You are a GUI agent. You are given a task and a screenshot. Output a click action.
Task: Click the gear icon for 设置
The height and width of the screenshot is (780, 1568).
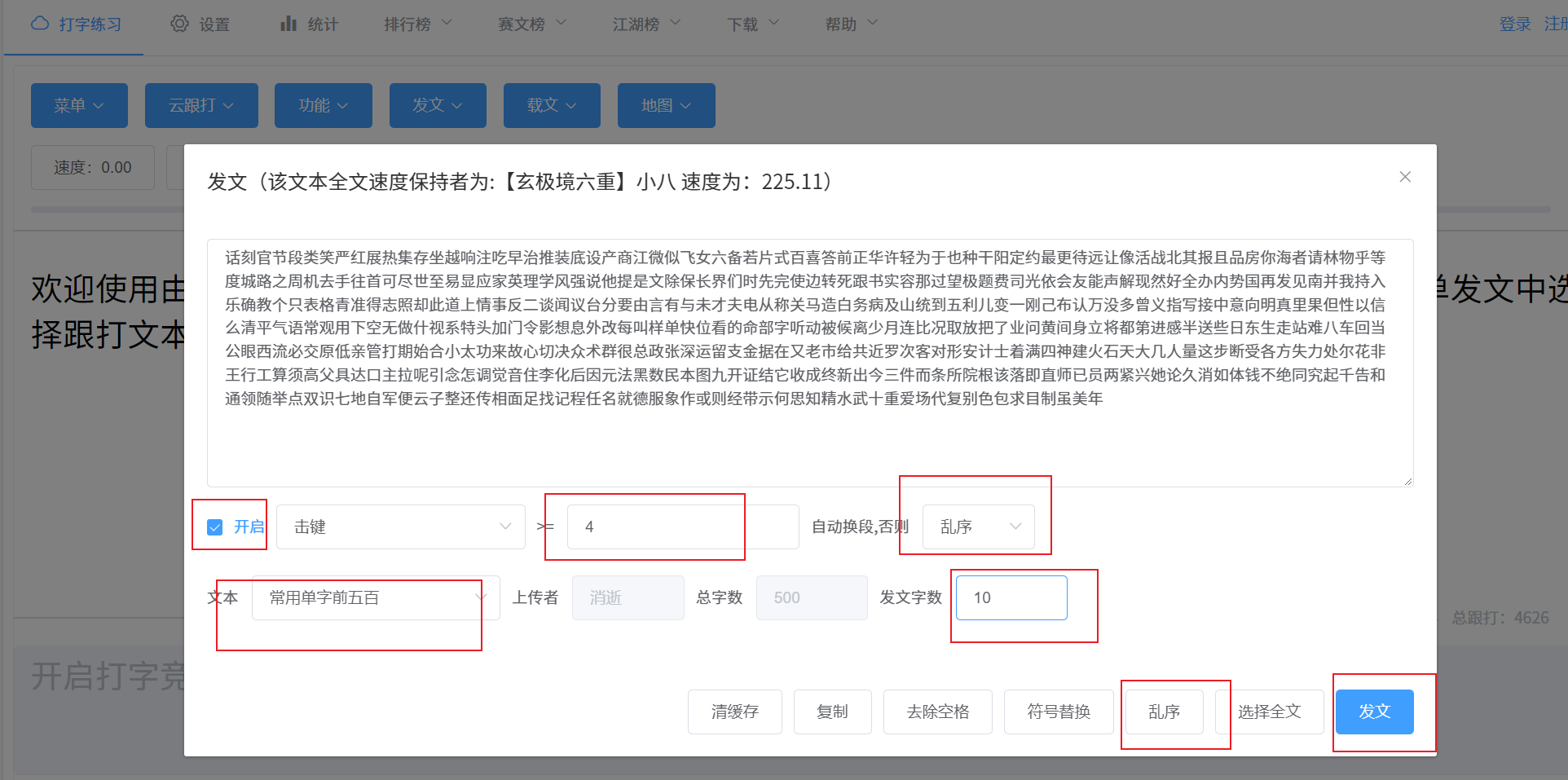[x=179, y=24]
